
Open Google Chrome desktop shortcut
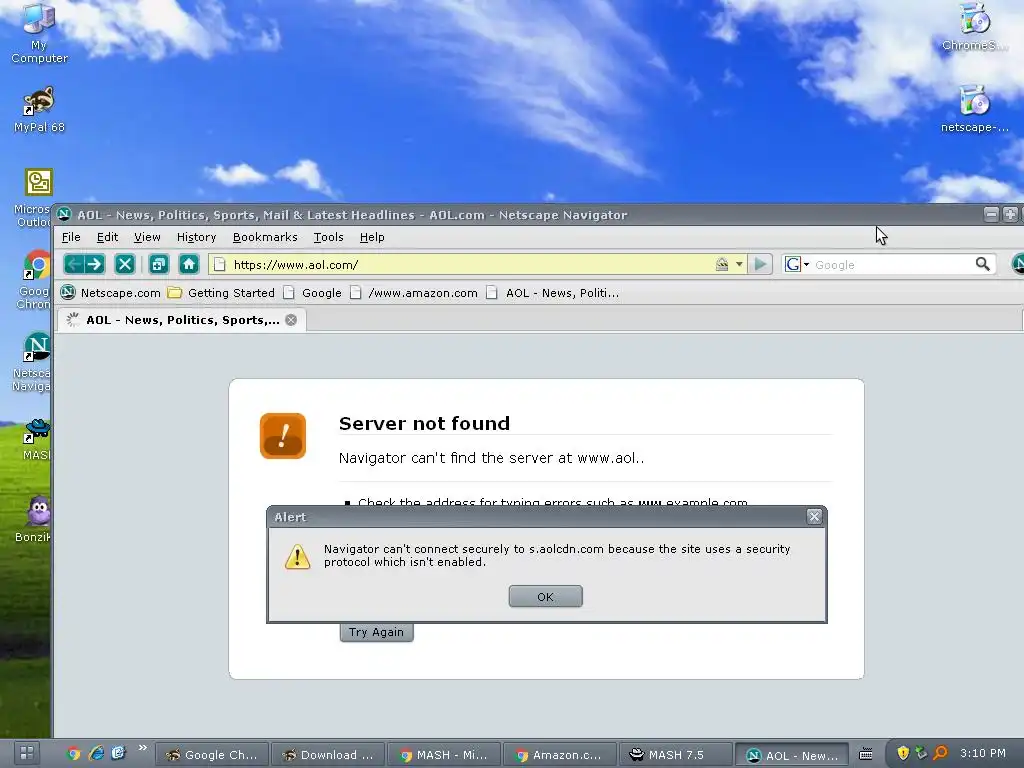(x=33, y=280)
